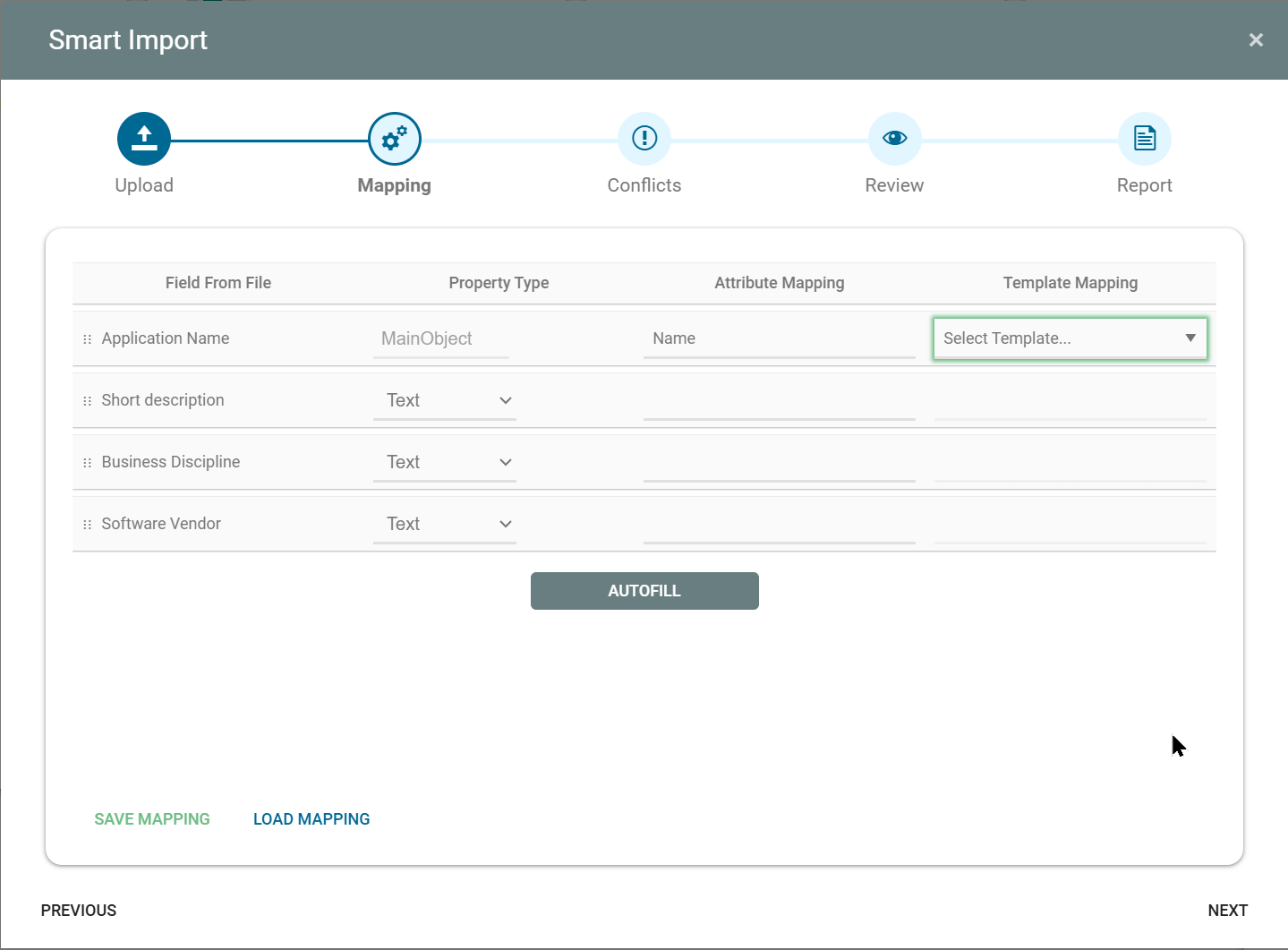1288x950 pixels.
Task: Grab the drag handle for Short description
Action: tap(87, 401)
